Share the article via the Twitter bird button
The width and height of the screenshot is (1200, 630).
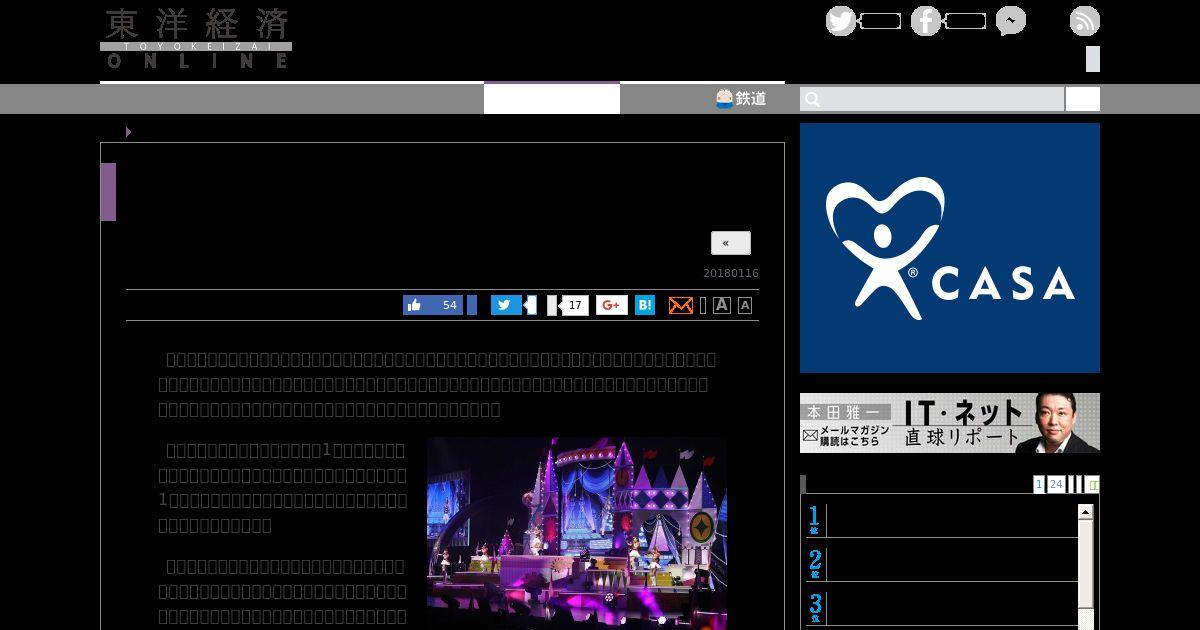(506, 305)
